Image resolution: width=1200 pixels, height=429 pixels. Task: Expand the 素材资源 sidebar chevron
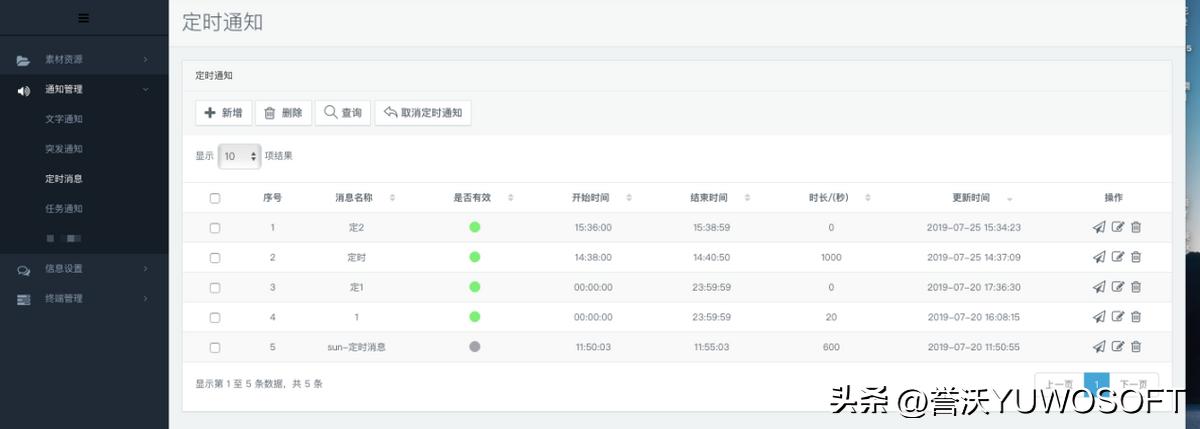click(145, 60)
